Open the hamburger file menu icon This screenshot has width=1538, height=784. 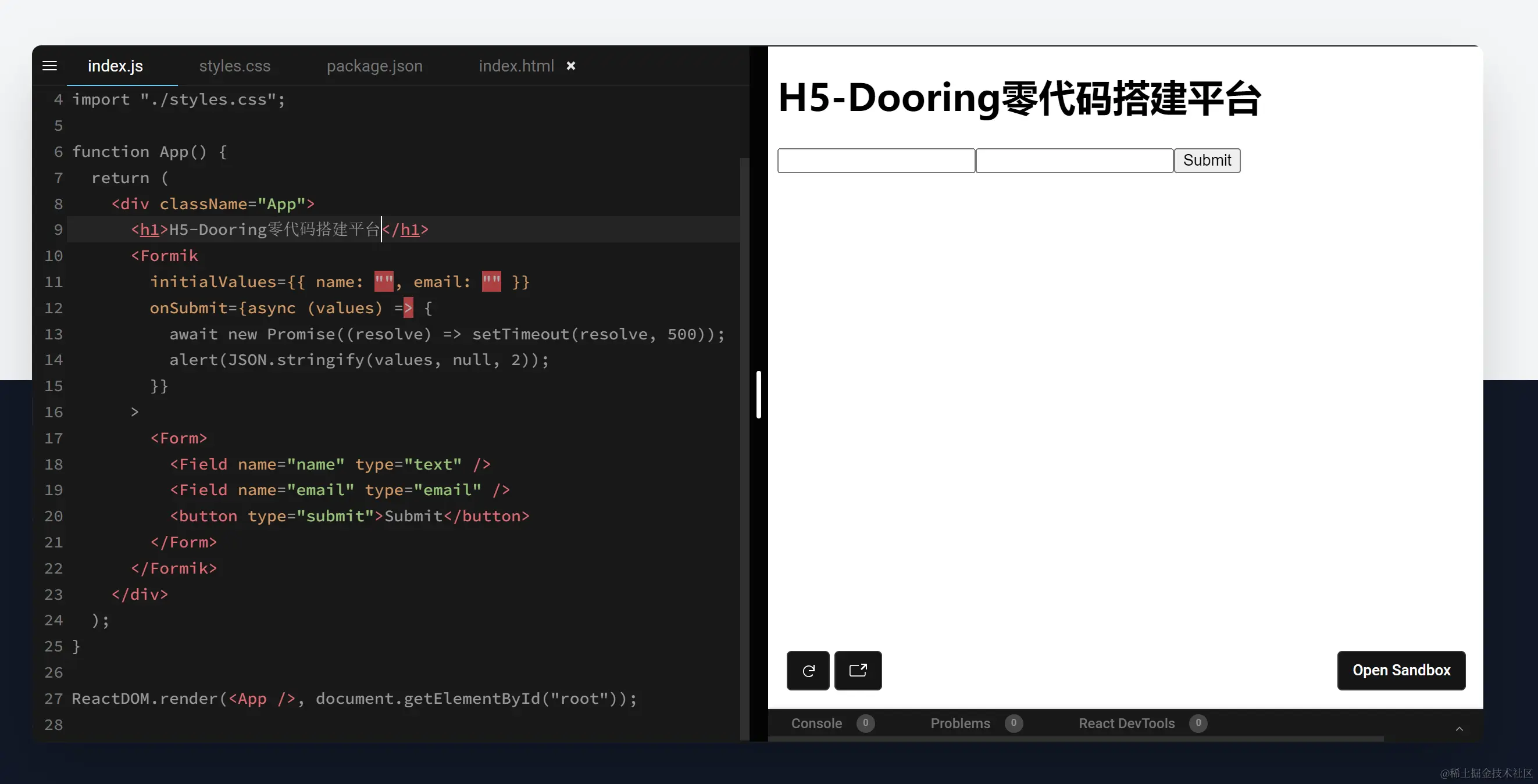pos(49,66)
